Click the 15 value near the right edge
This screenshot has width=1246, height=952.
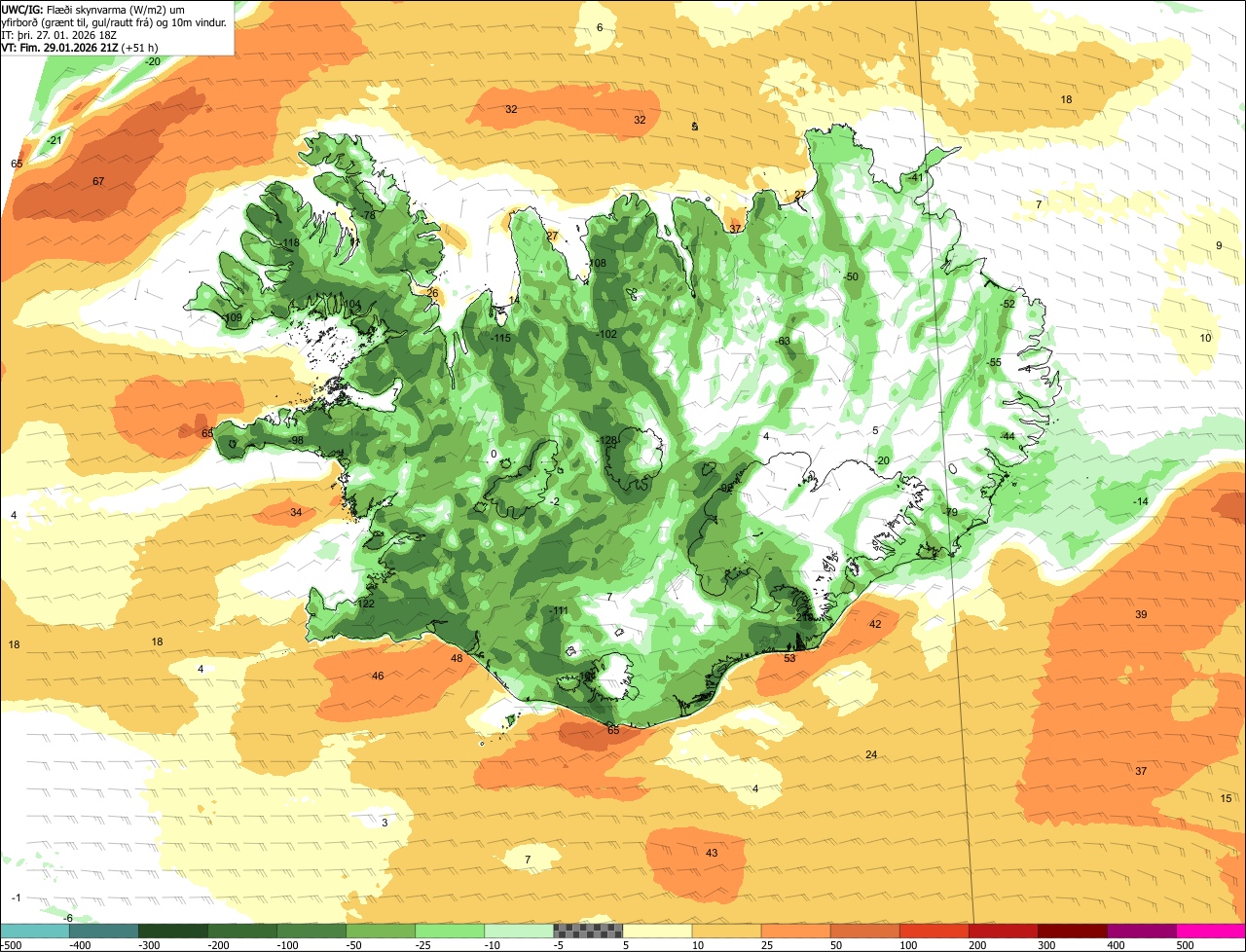[x=1227, y=799]
